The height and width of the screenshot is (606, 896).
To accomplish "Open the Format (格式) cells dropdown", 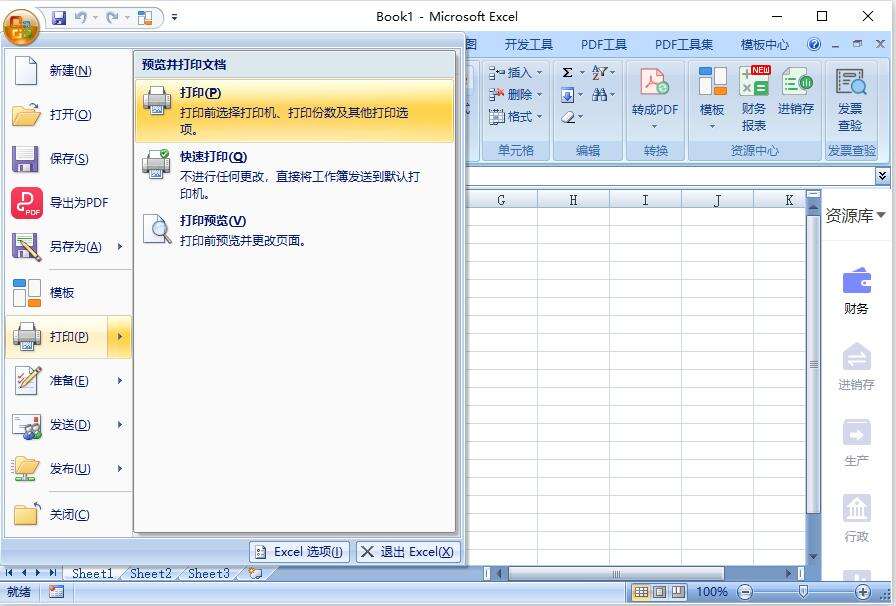I will [x=515, y=117].
